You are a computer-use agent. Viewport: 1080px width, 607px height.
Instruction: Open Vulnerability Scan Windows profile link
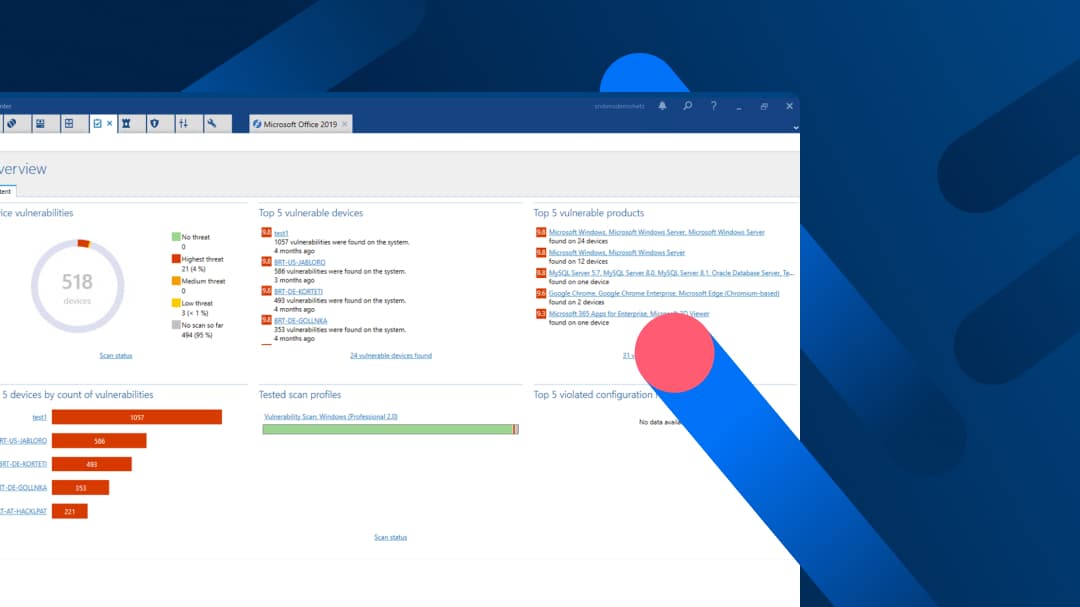[331, 417]
